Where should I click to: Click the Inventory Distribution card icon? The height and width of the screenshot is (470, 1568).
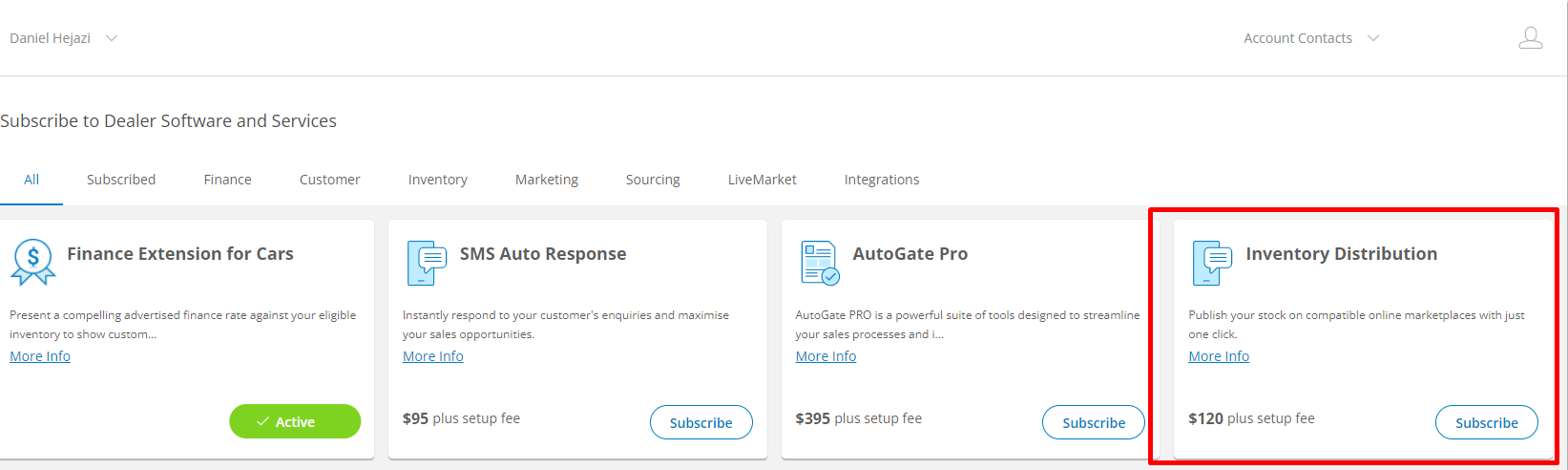pyautogui.click(x=1212, y=263)
